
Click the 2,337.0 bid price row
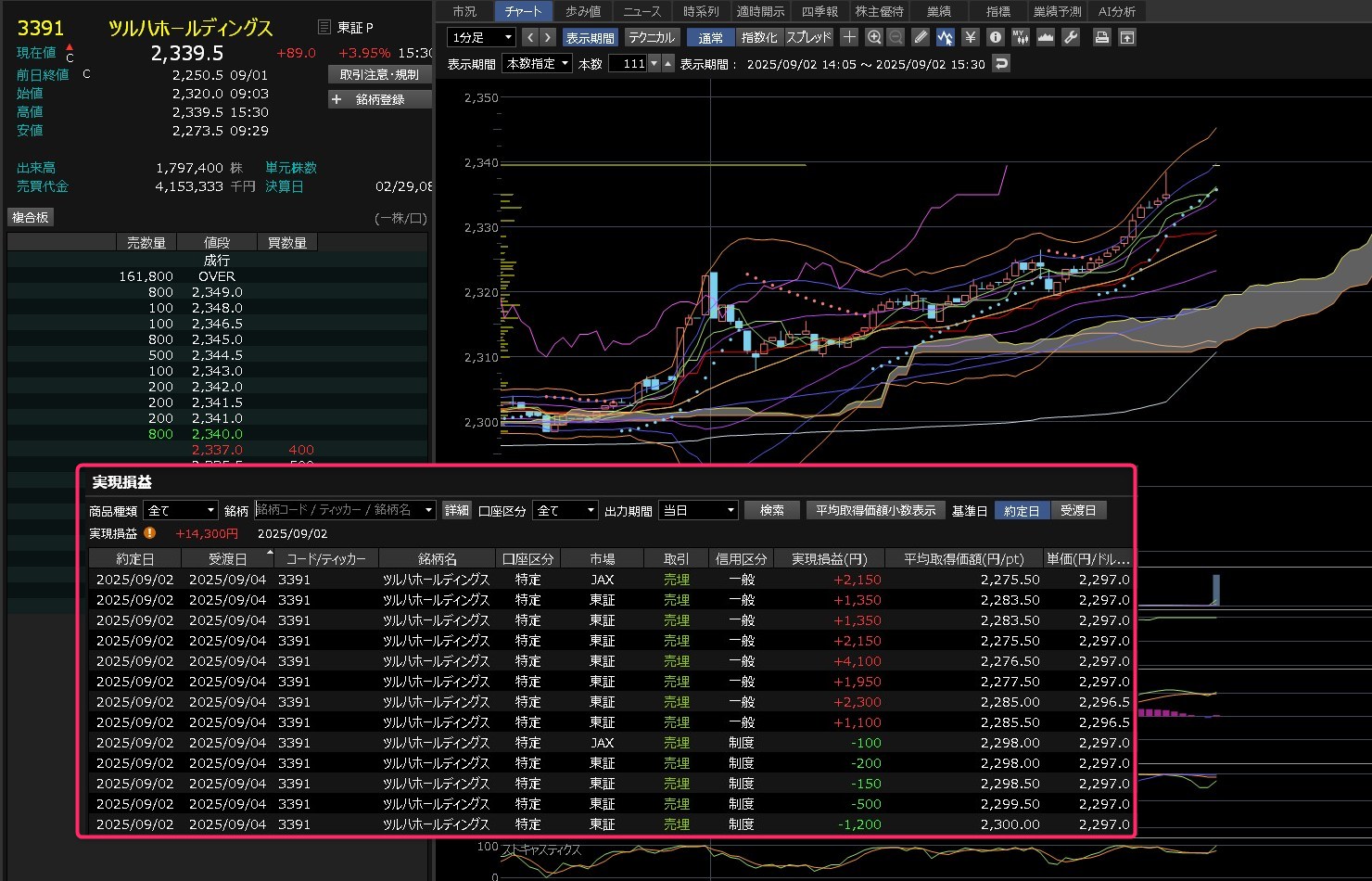tap(217, 450)
